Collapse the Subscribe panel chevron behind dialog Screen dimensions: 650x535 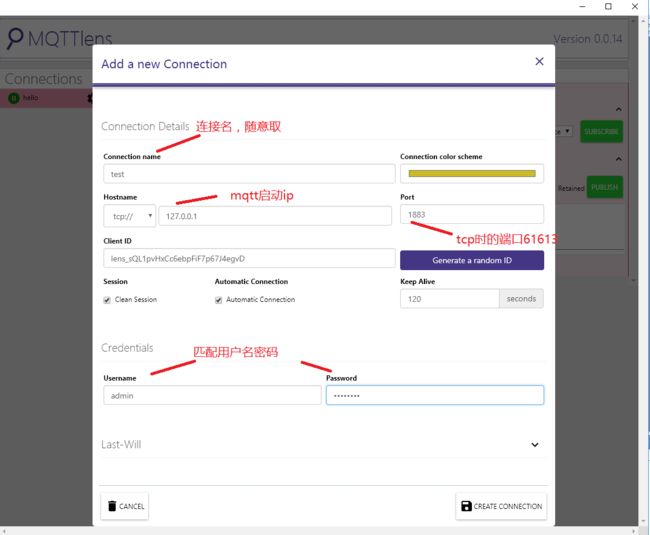[618, 109]
